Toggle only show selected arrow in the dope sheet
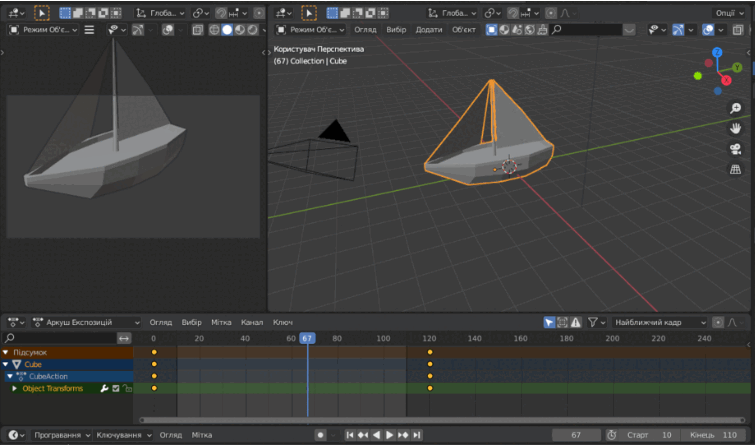This screenshot has width=755, height=445. [x=549, y=322]
